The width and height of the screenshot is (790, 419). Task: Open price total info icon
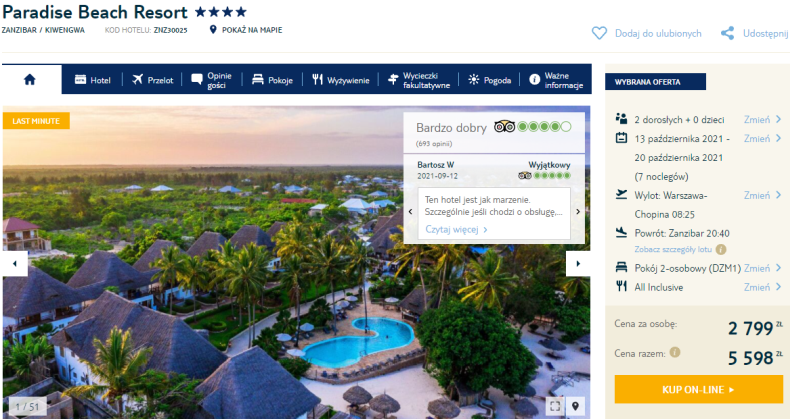[x=675, y=353]
